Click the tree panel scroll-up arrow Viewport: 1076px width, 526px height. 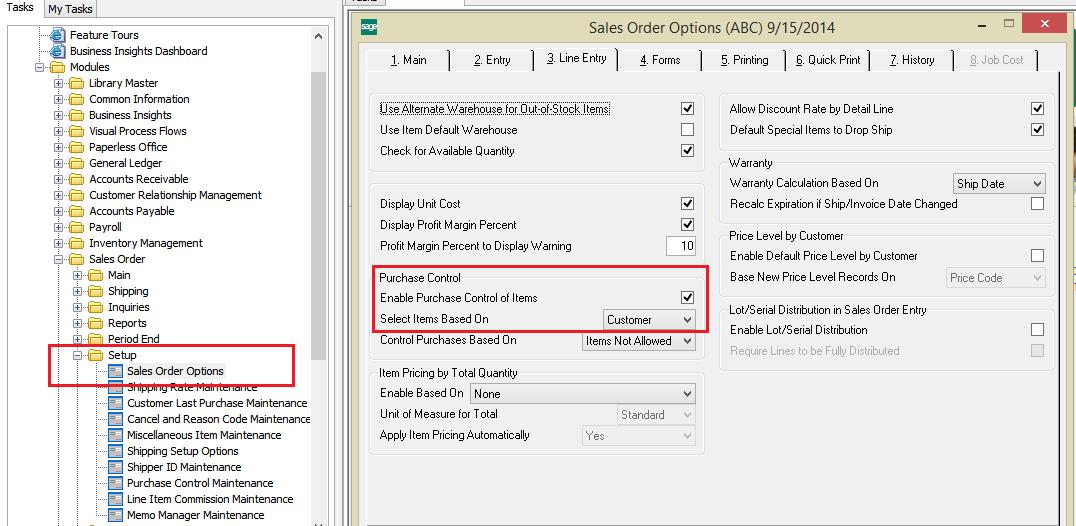(318, 36)
